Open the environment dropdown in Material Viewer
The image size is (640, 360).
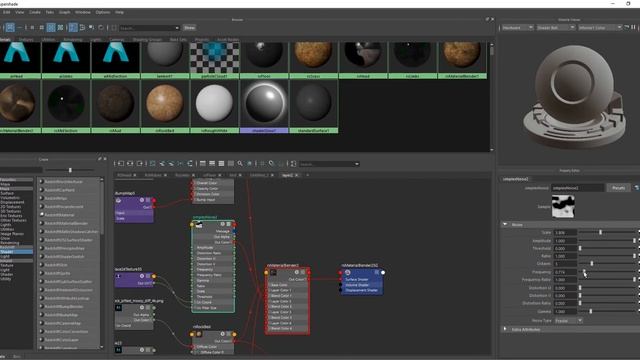point(600,27)
